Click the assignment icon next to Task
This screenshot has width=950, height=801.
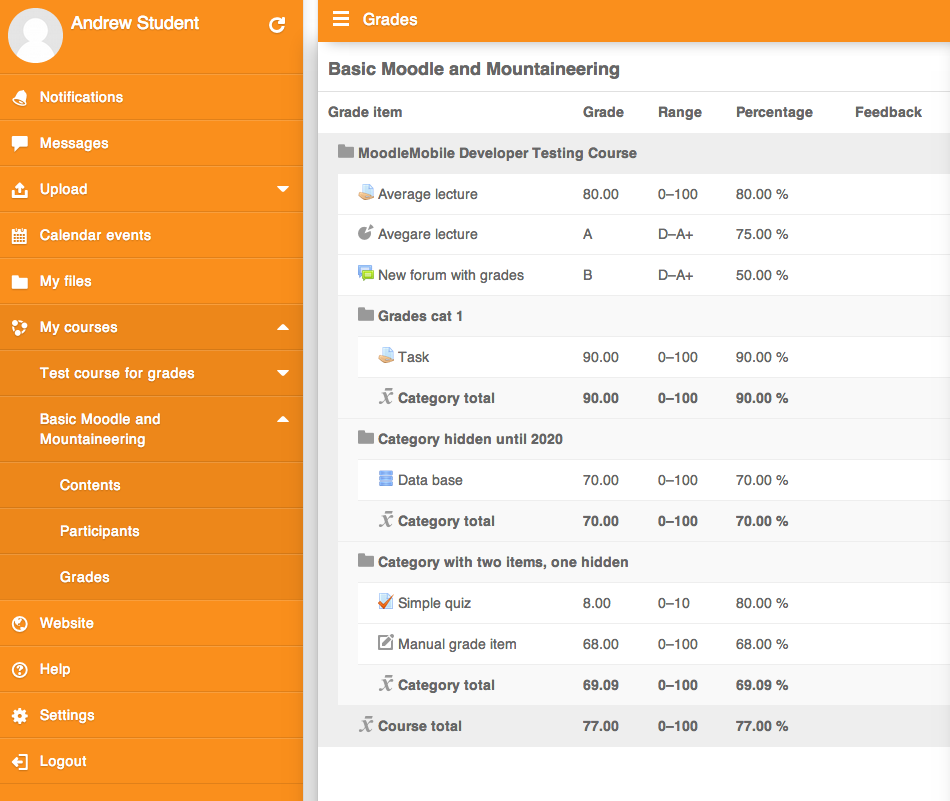coord(386,355)
